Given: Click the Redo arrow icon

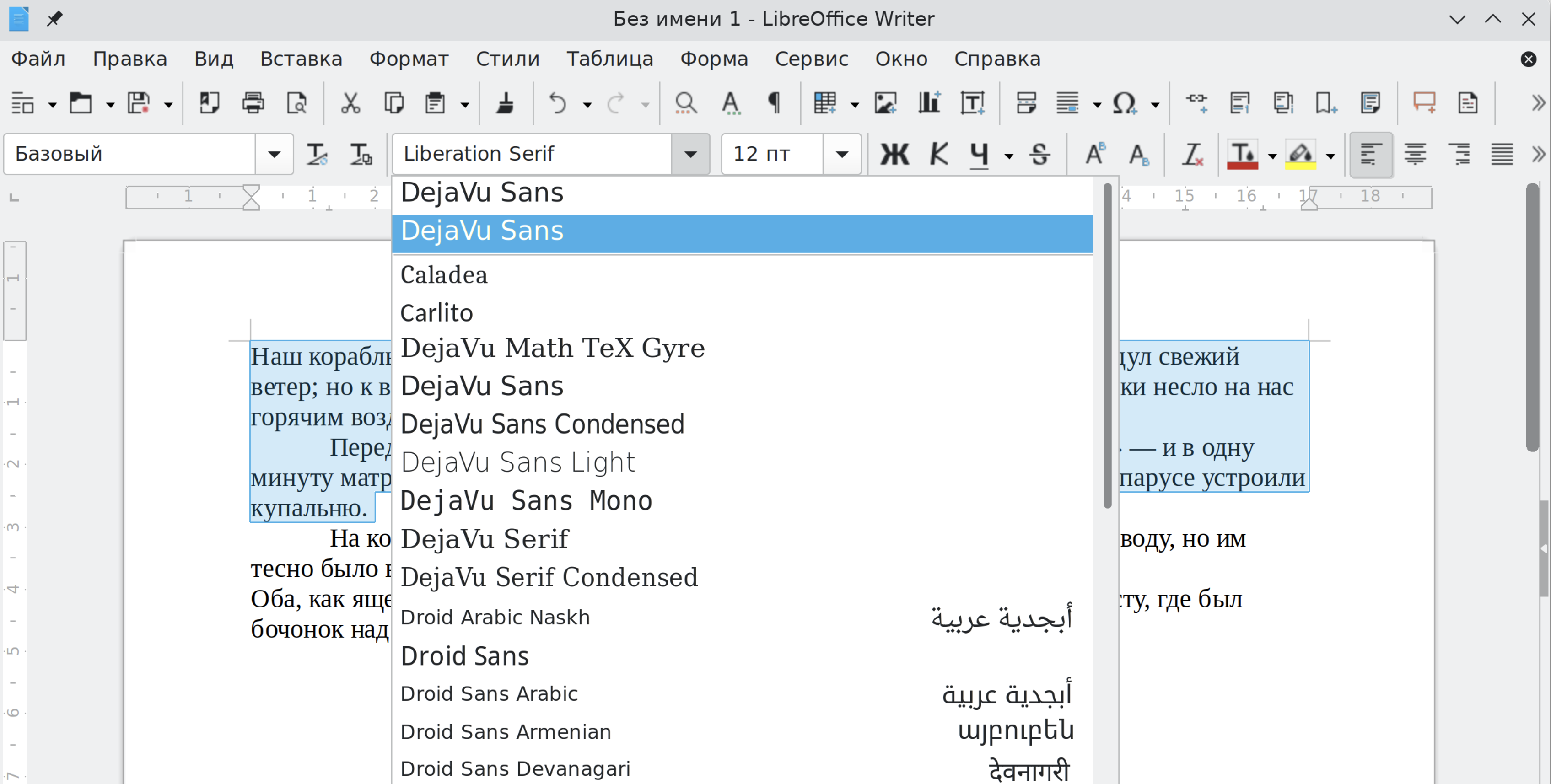Looking at the screenshot, I should click(616, 103).
